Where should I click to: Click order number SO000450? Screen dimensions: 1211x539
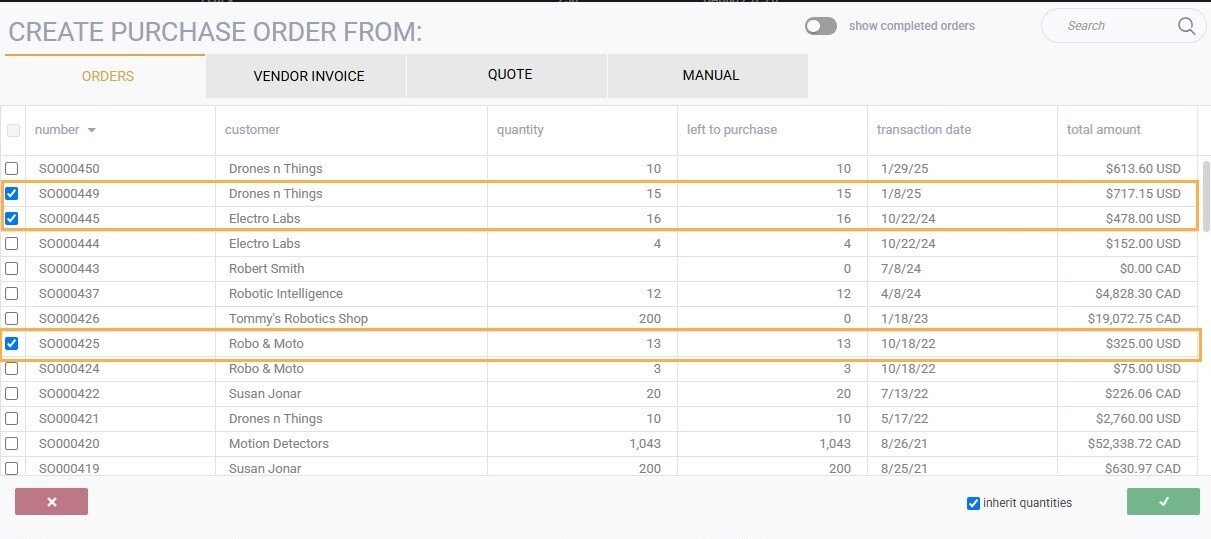click(x=69, y=168)
